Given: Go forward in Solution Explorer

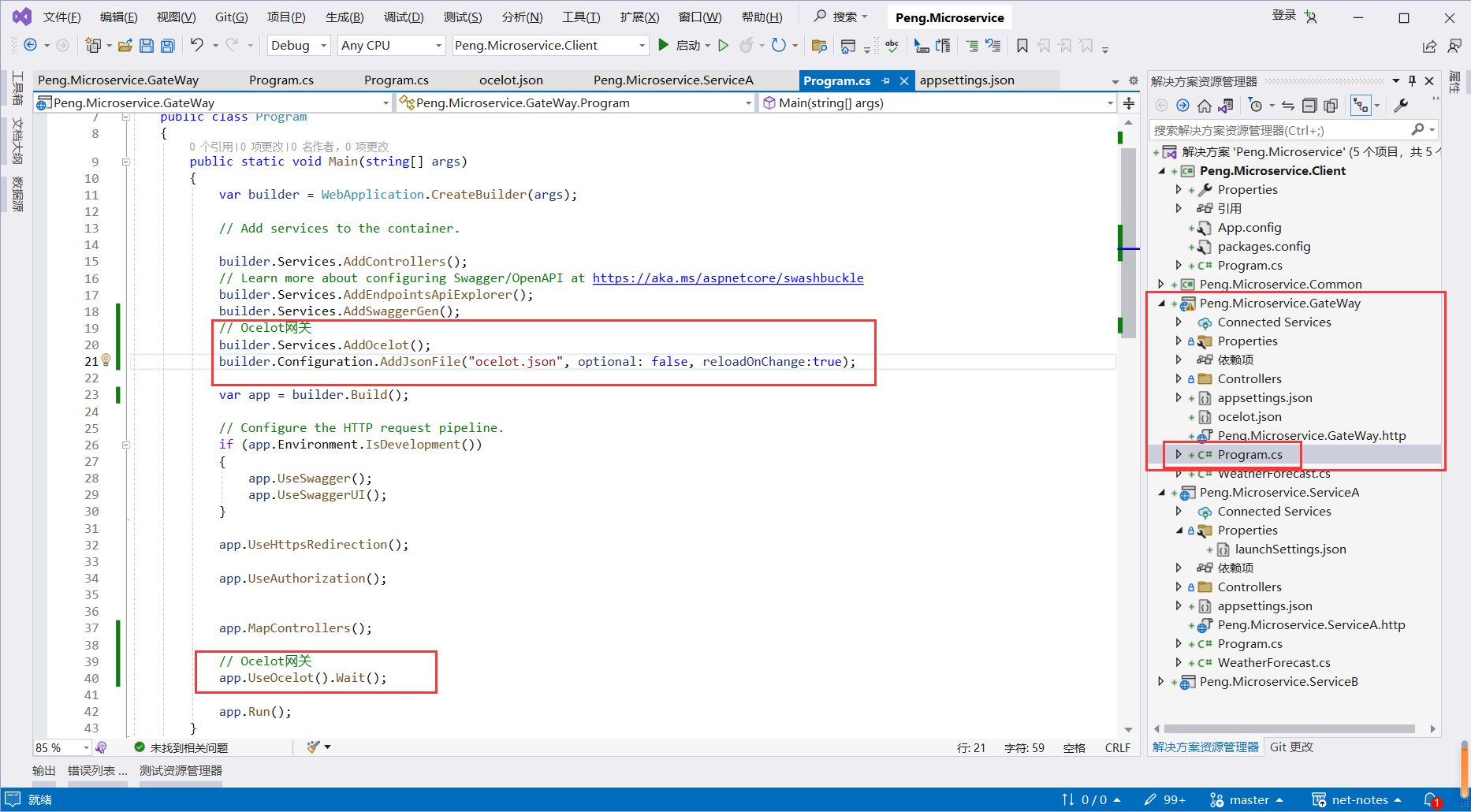Looking at the screenshot, I should click(x=1182, y=106).
